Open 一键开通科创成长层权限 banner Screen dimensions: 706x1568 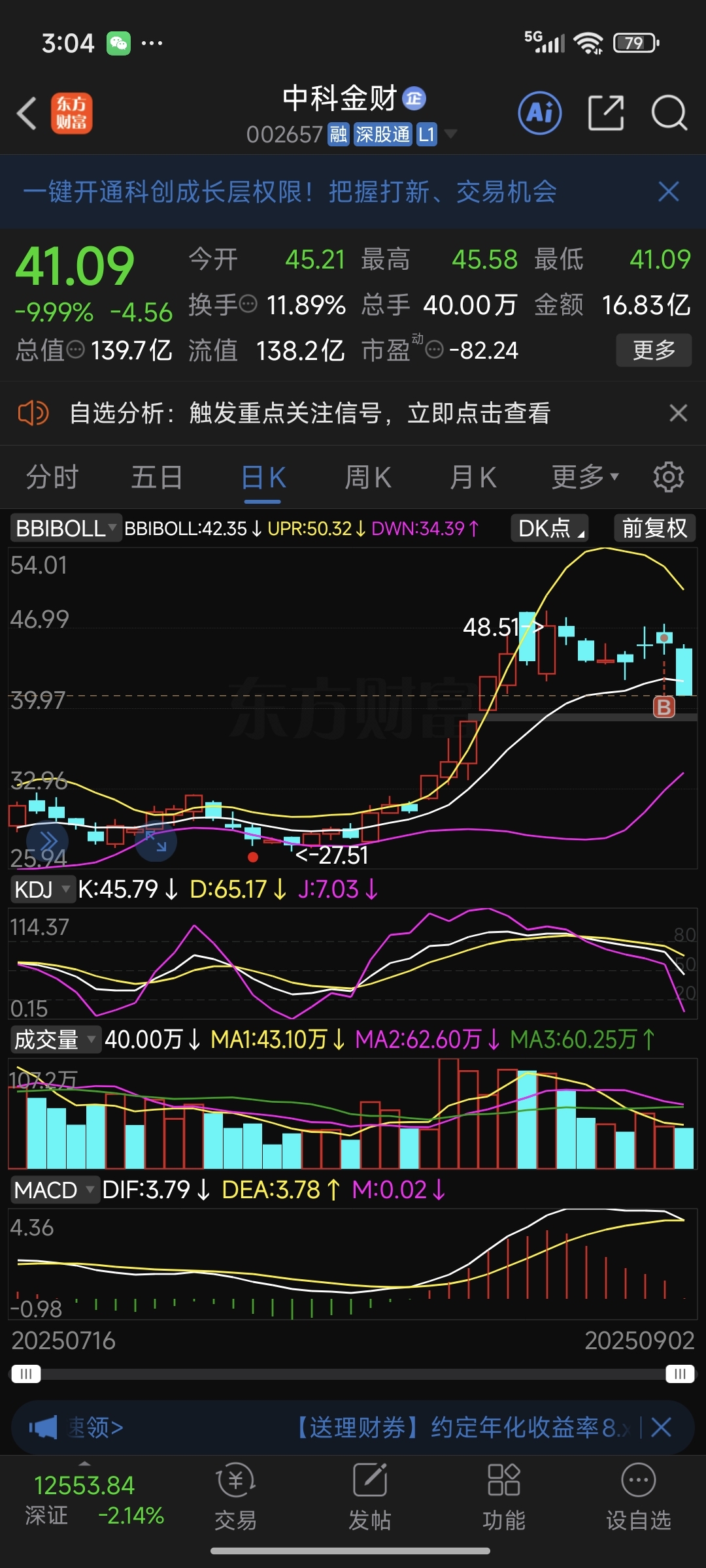[290, 192]
